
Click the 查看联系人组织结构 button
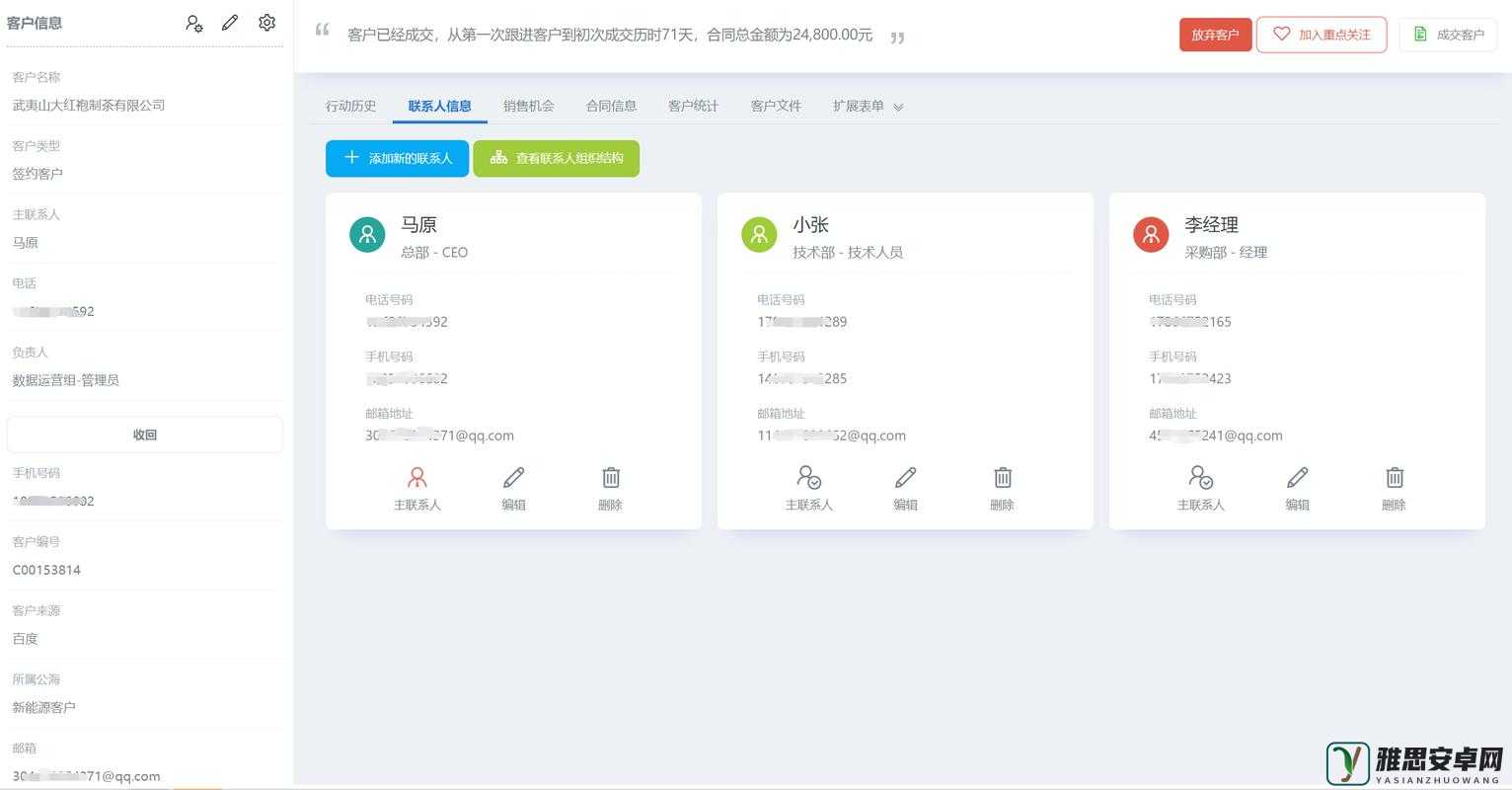coord(557,158)
